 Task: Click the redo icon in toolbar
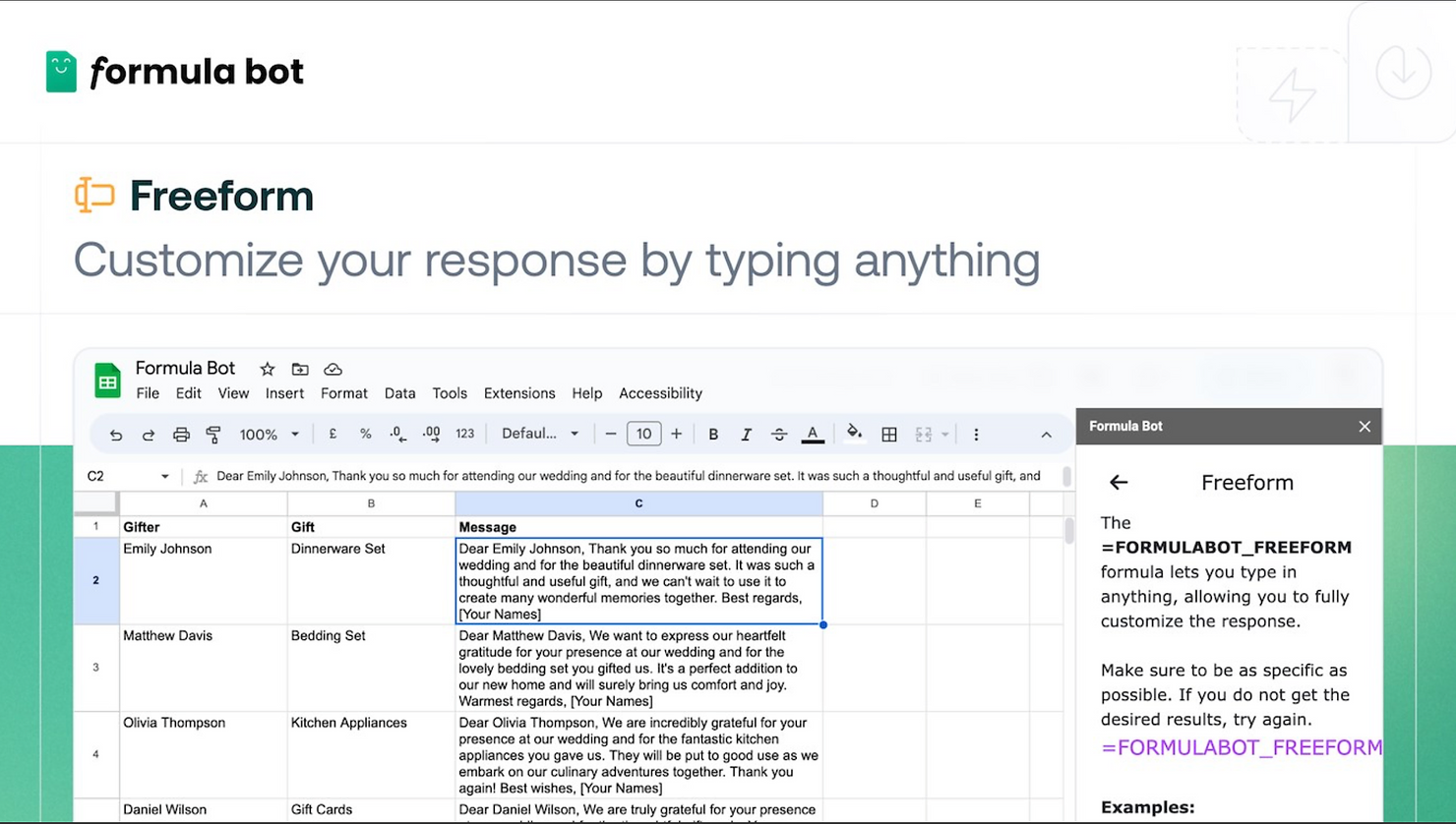pyautogui.click(x=149, y=435)
